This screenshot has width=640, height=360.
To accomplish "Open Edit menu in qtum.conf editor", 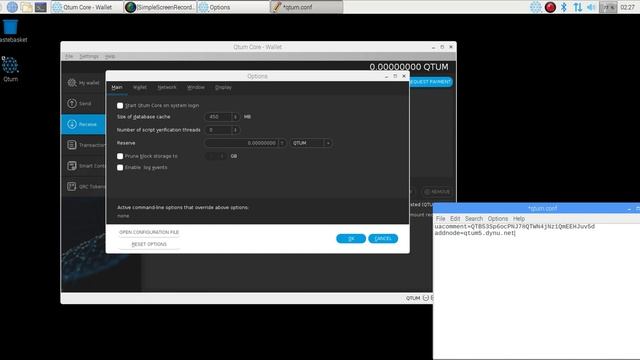I will click(455, 219).
